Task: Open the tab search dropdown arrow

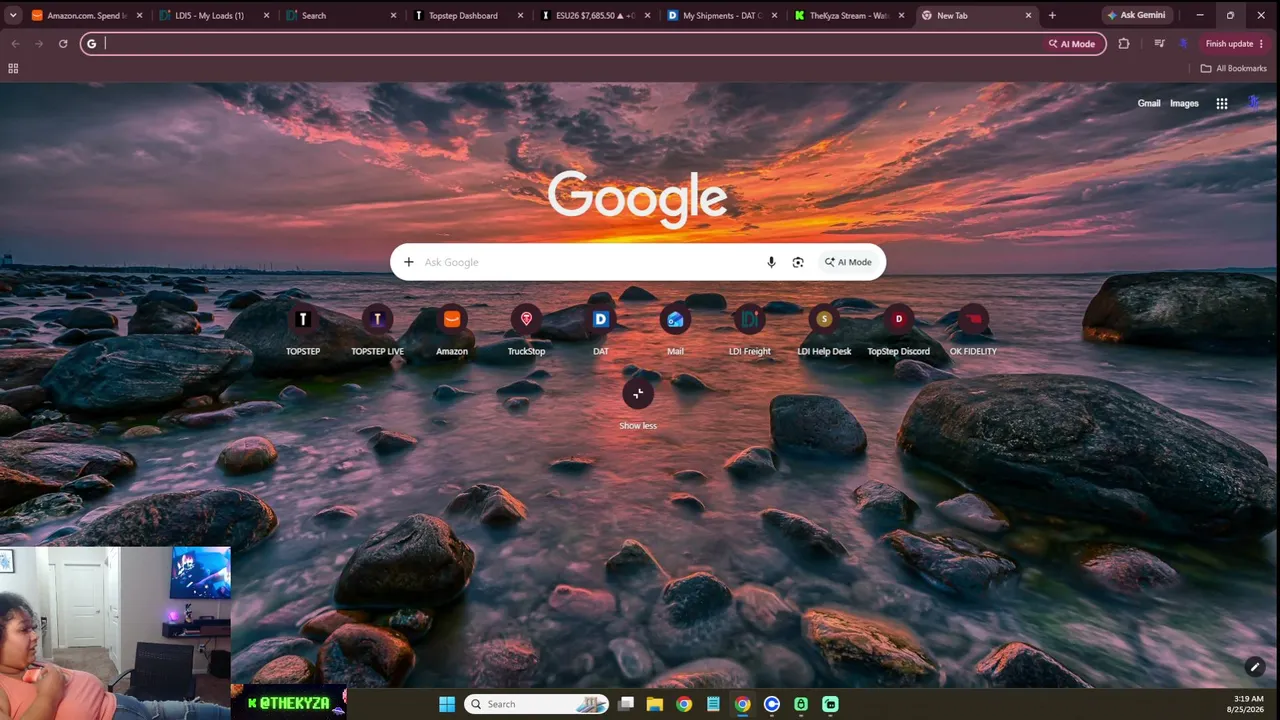Action: point(13,15)
